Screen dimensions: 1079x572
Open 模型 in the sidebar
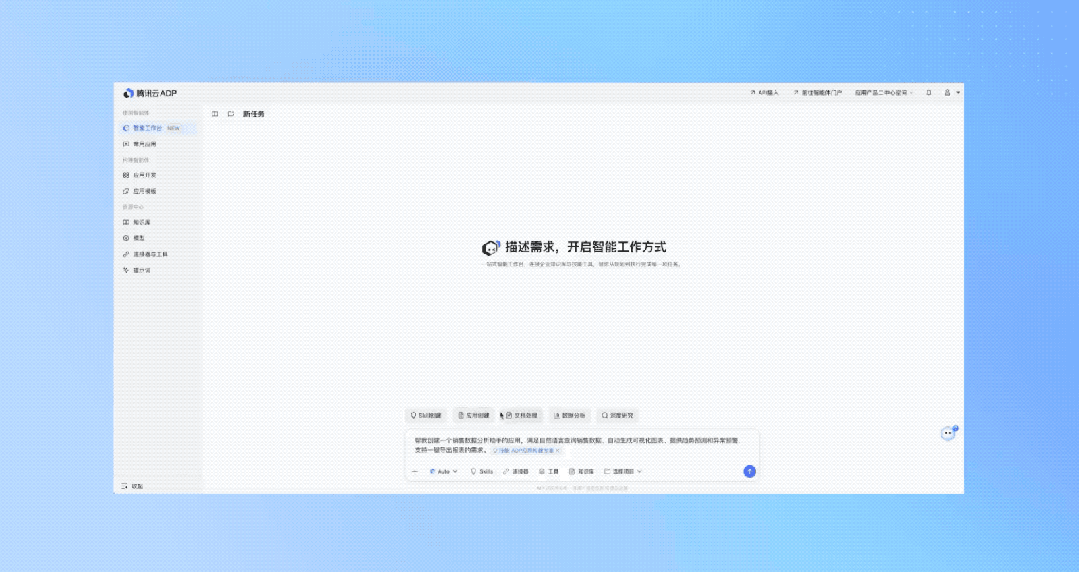pos(134,238)
